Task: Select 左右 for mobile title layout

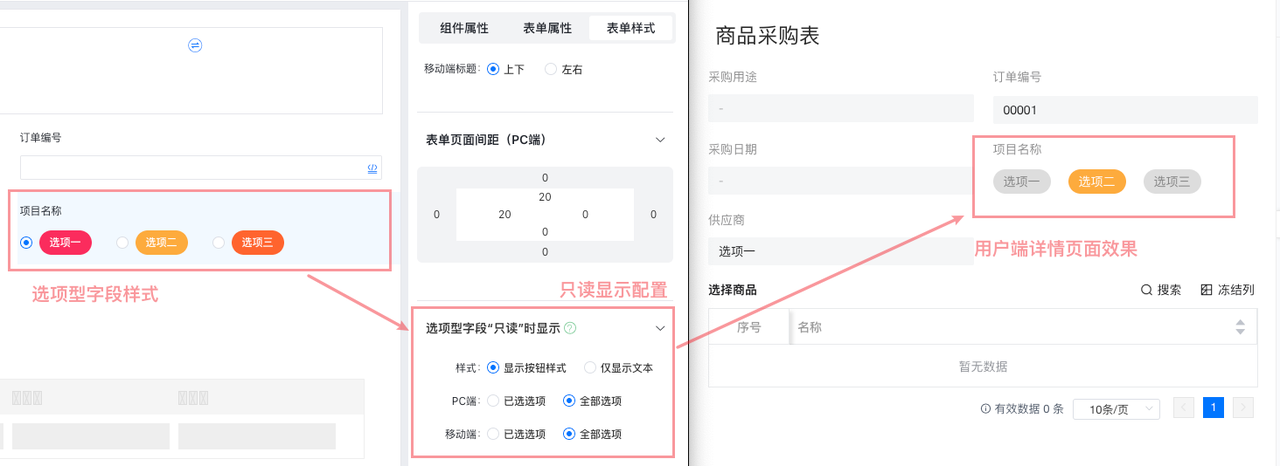Action: [x=550, y=70]
